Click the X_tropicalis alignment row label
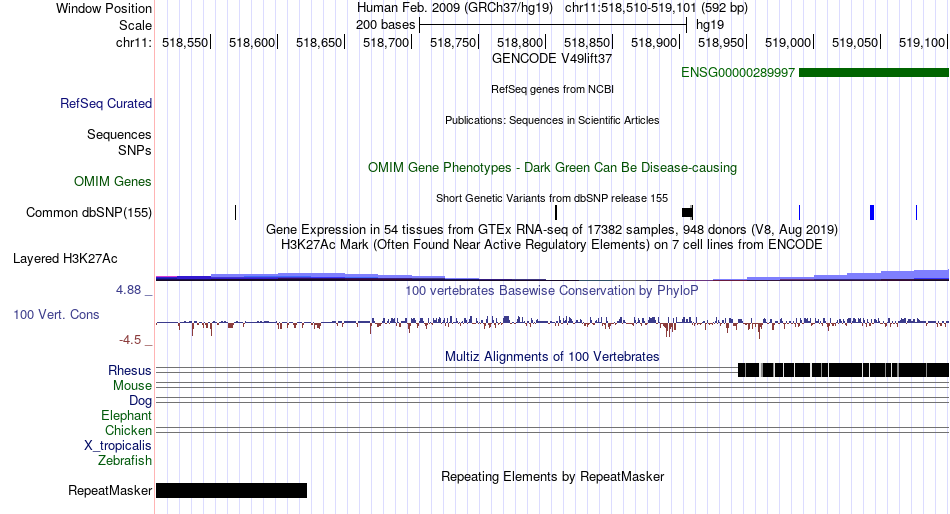 pyautogui.click(x=118, y=446)
